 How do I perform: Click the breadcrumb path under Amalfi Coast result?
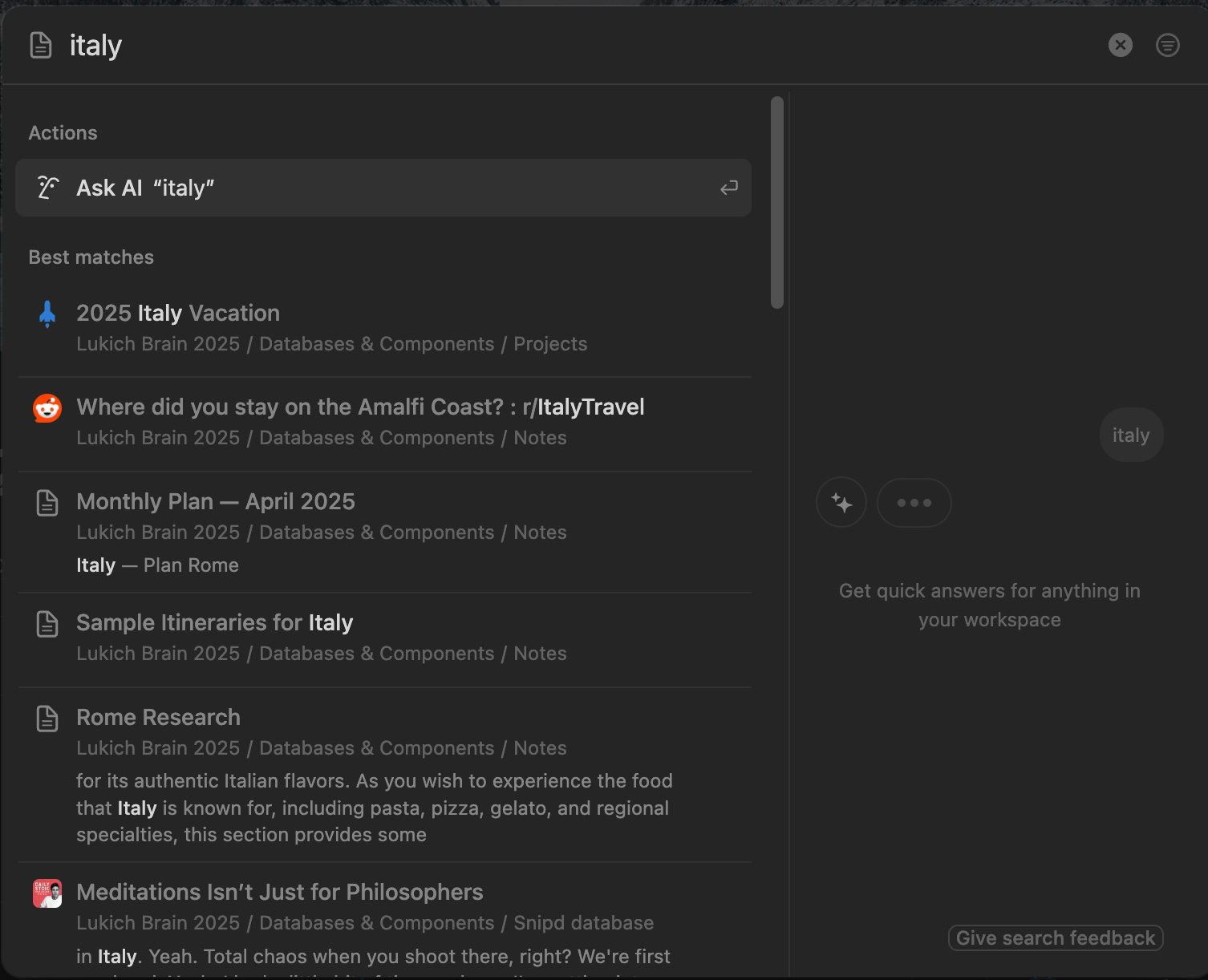pyautogui.click(x=322, y=438)
